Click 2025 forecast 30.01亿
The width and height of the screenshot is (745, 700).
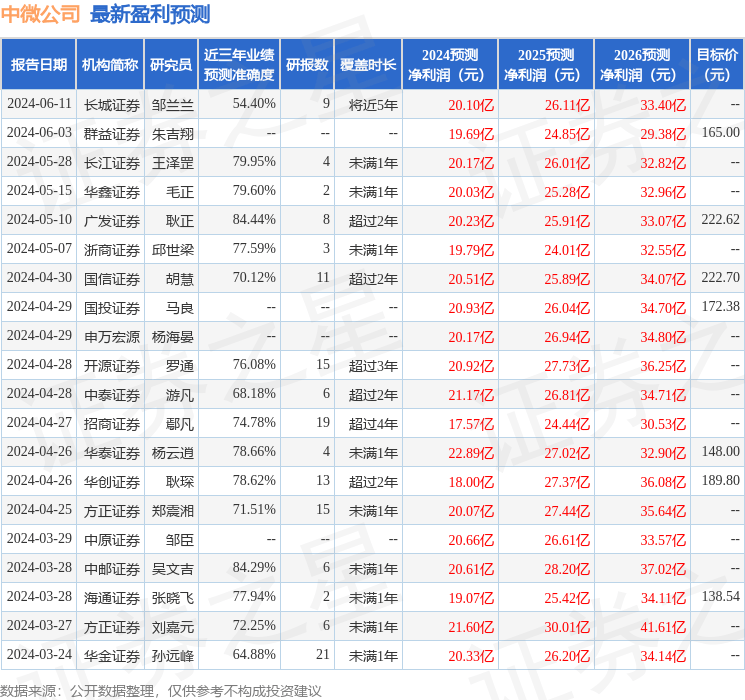pyautogui.click(x=567, y=627)
